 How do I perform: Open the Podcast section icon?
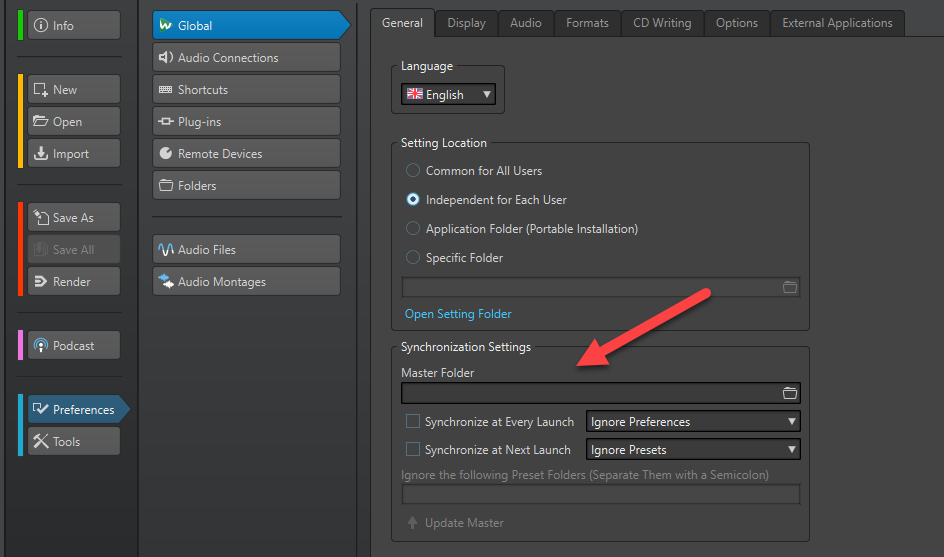click(x=41, y=346)
